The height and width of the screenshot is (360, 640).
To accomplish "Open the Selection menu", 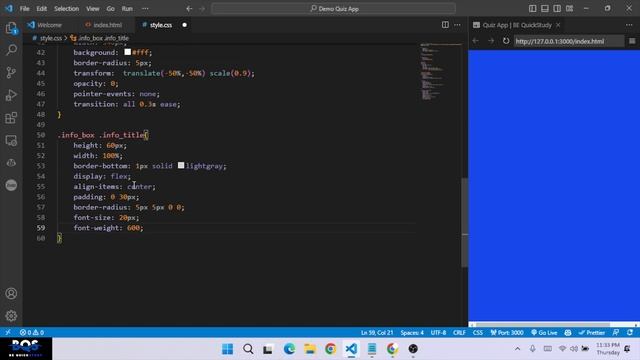I will [67, 9].
